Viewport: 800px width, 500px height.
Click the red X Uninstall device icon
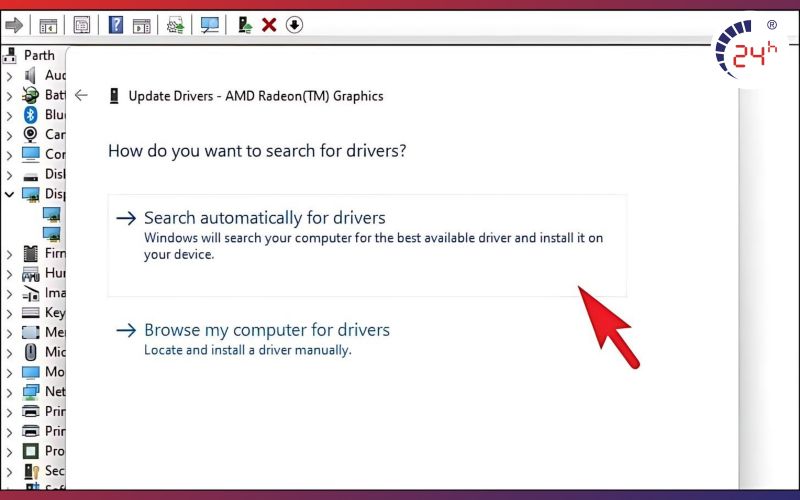pos(269,24)
